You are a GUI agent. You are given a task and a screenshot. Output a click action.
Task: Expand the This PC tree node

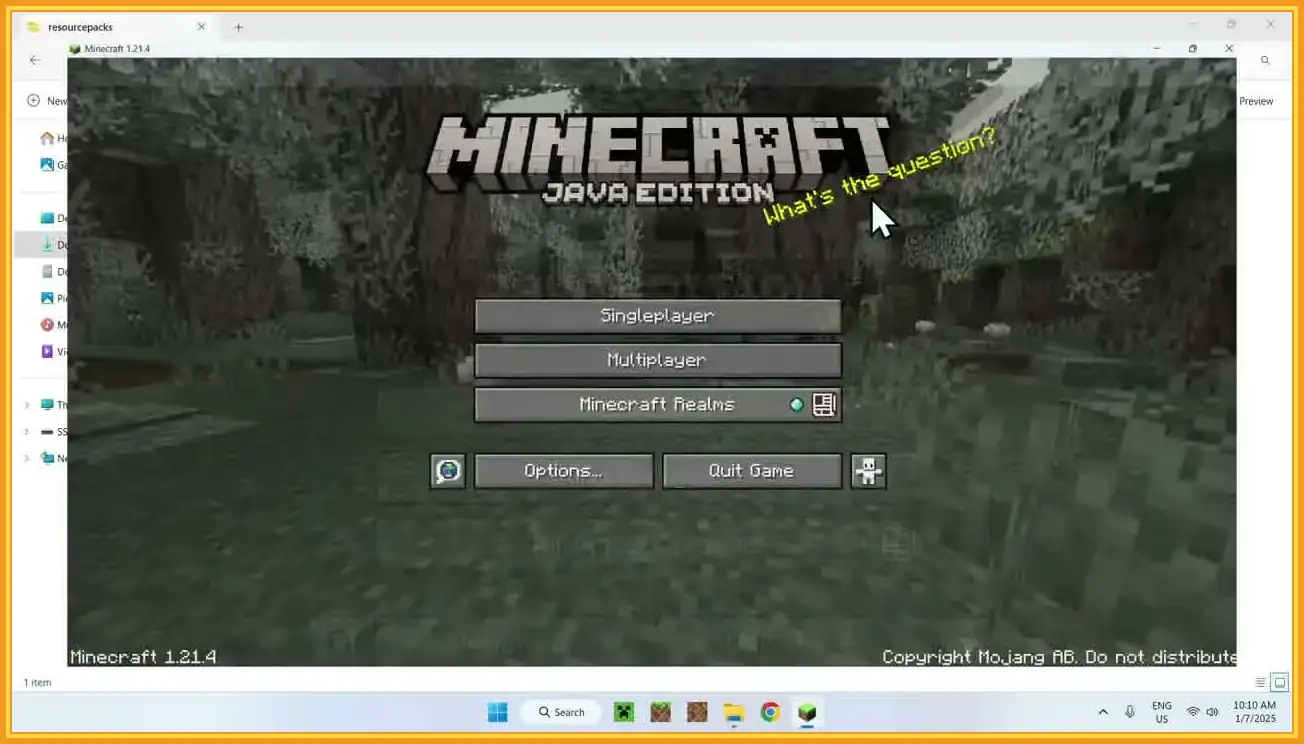27,405
